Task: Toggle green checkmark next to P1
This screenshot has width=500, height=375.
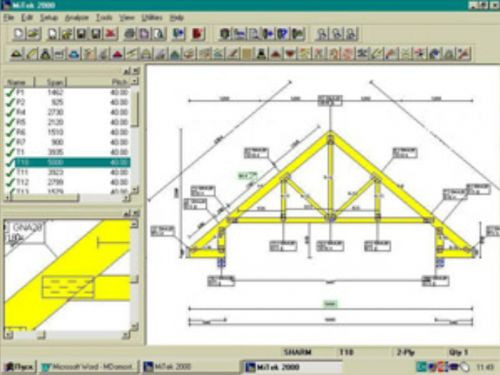Action: click(10, 92)
